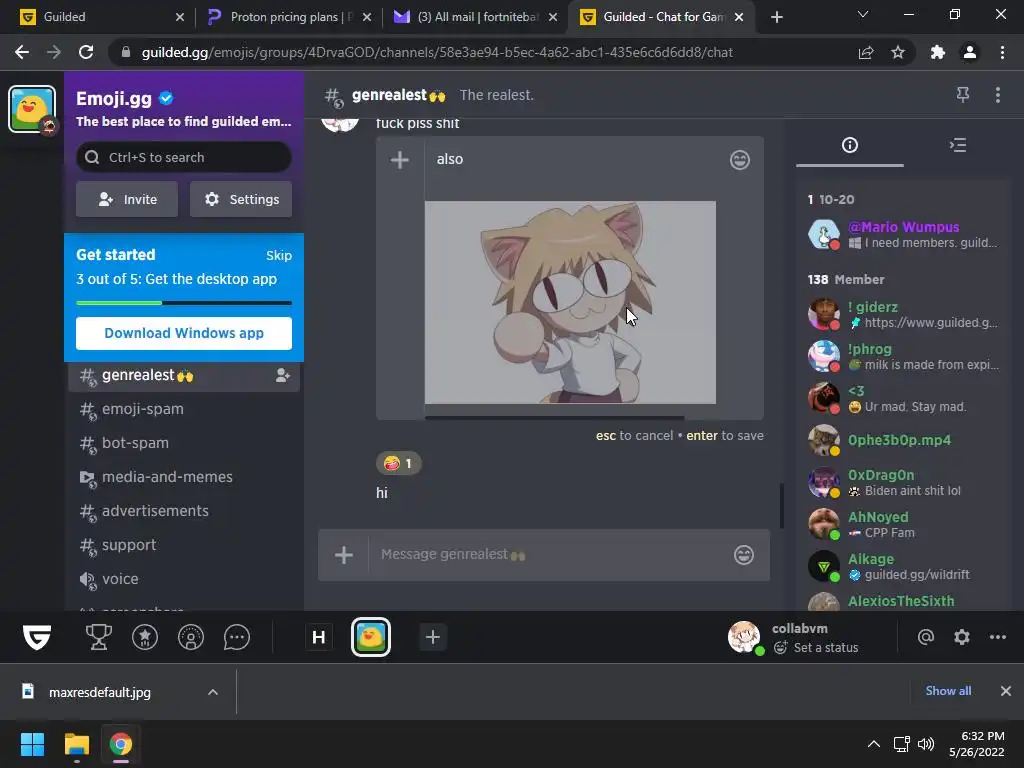Open volume control in system tray

pos(925,744)
